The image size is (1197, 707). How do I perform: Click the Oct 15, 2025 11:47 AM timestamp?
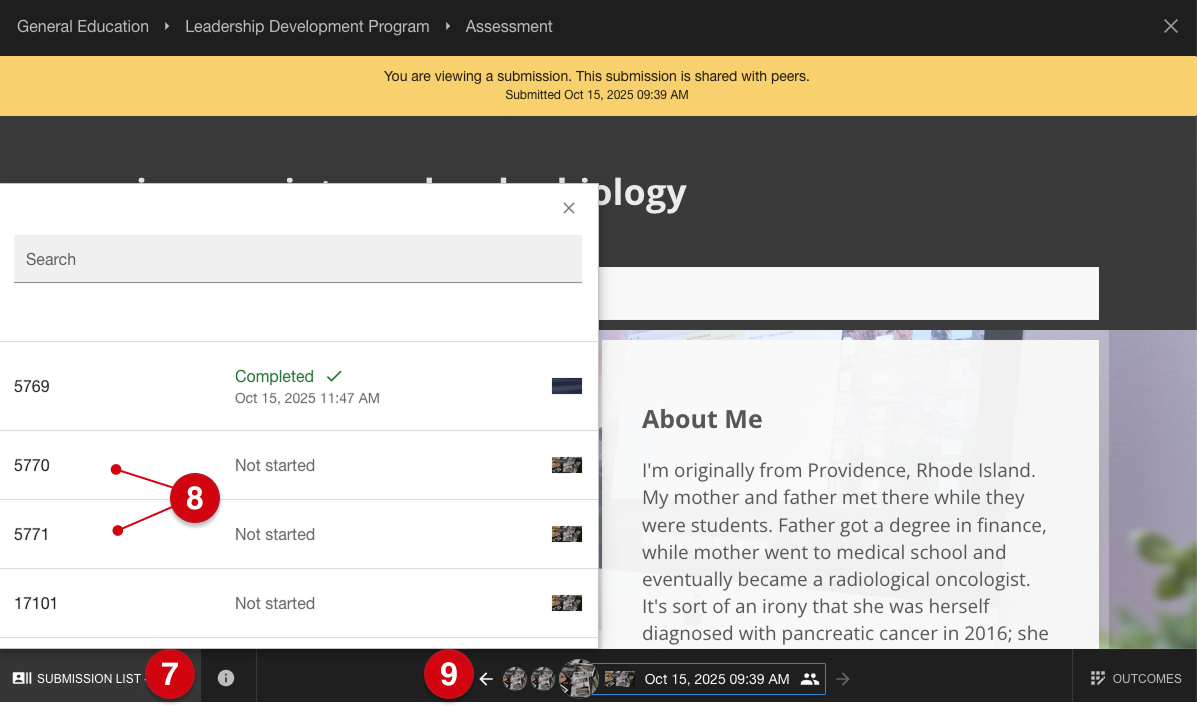[x=307, y=399]
